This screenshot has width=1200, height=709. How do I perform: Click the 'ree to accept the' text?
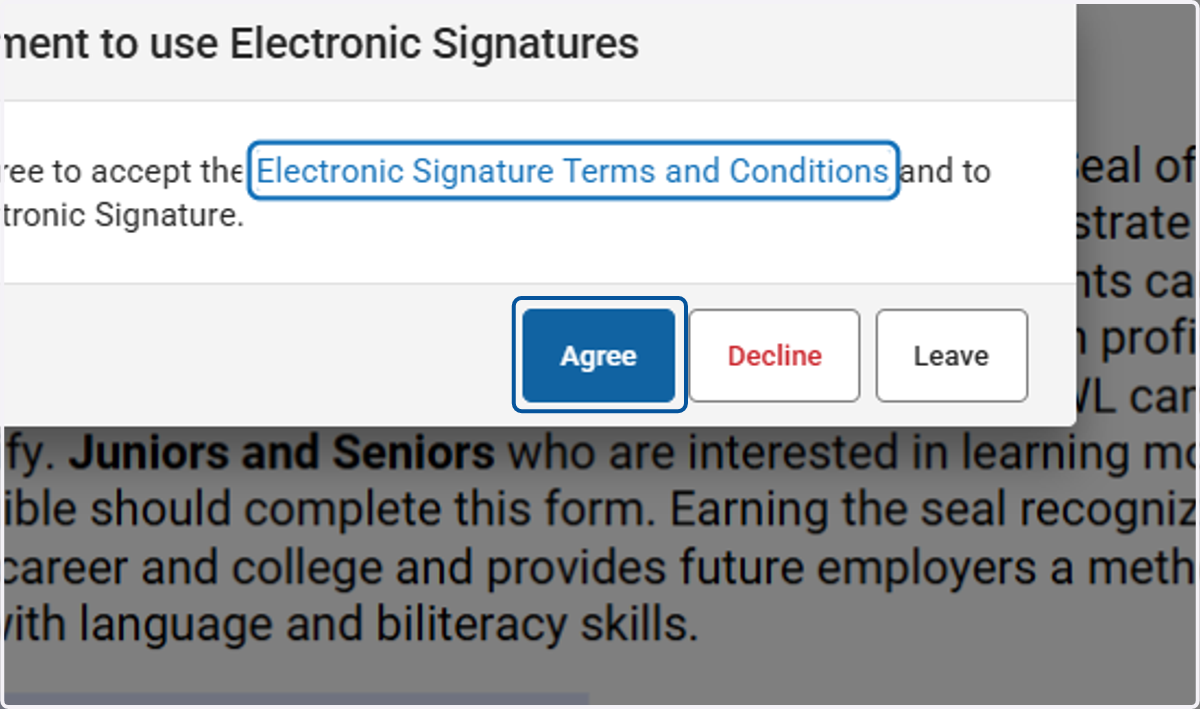(122, 172)
